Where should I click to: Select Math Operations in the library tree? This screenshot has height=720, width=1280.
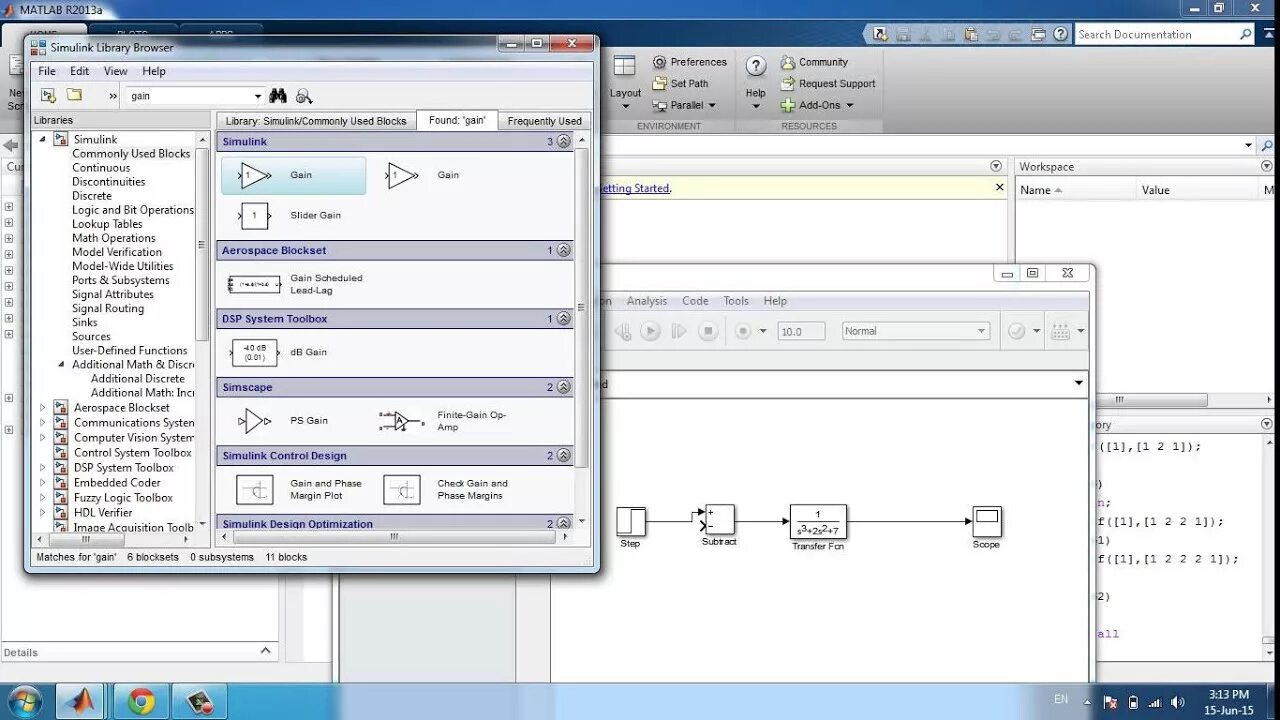[114, 238]
